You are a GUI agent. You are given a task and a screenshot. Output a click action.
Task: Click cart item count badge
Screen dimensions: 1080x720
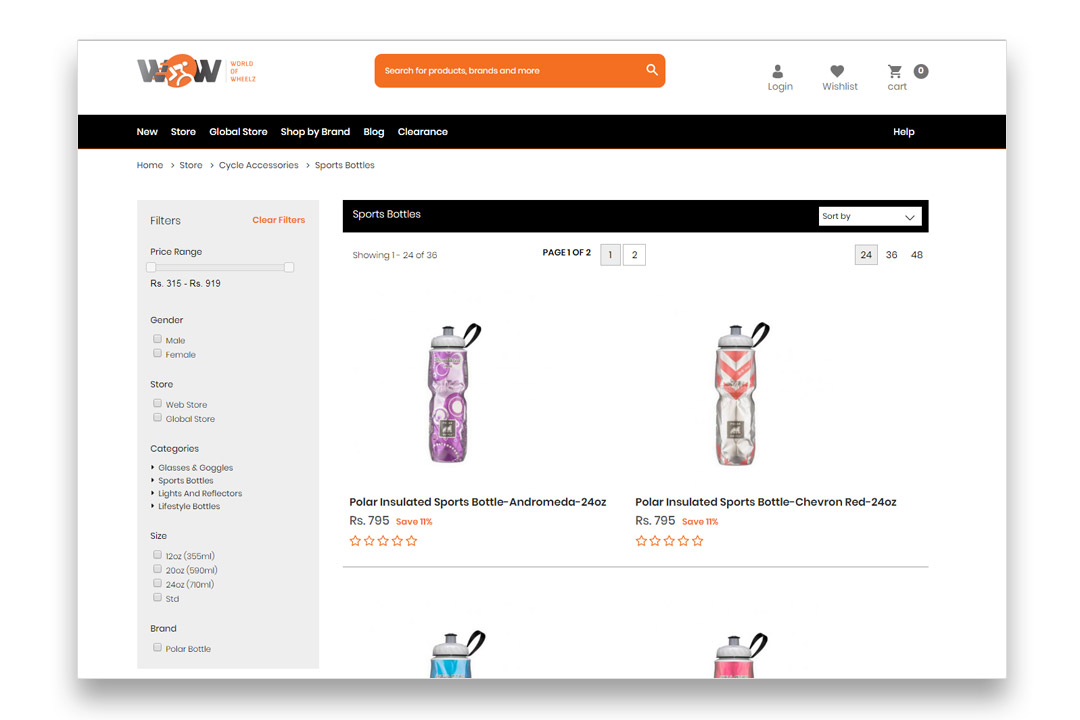pyautogui.click(x=921, y=71)
